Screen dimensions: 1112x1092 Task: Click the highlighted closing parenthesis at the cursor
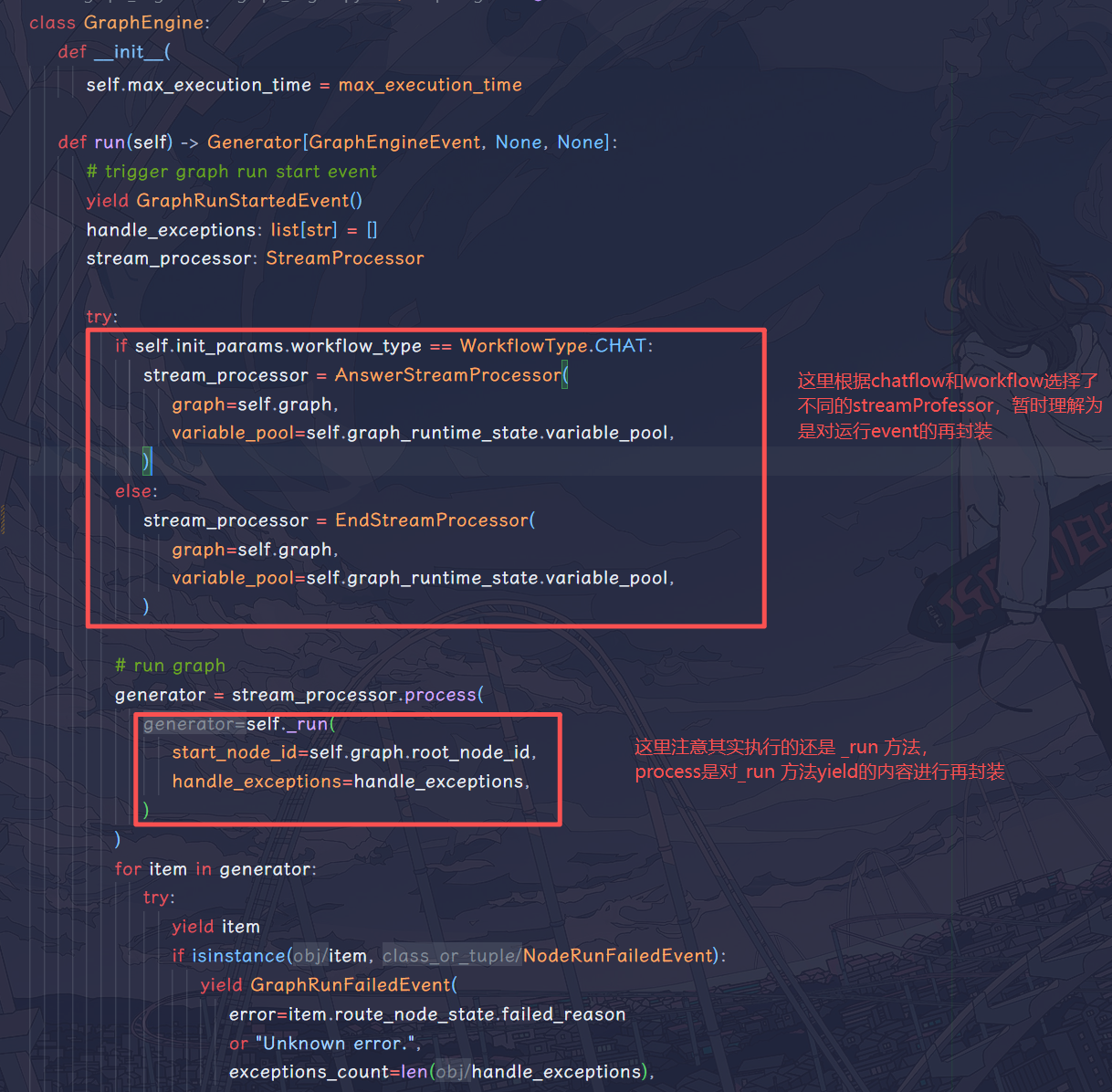(146, 461)
